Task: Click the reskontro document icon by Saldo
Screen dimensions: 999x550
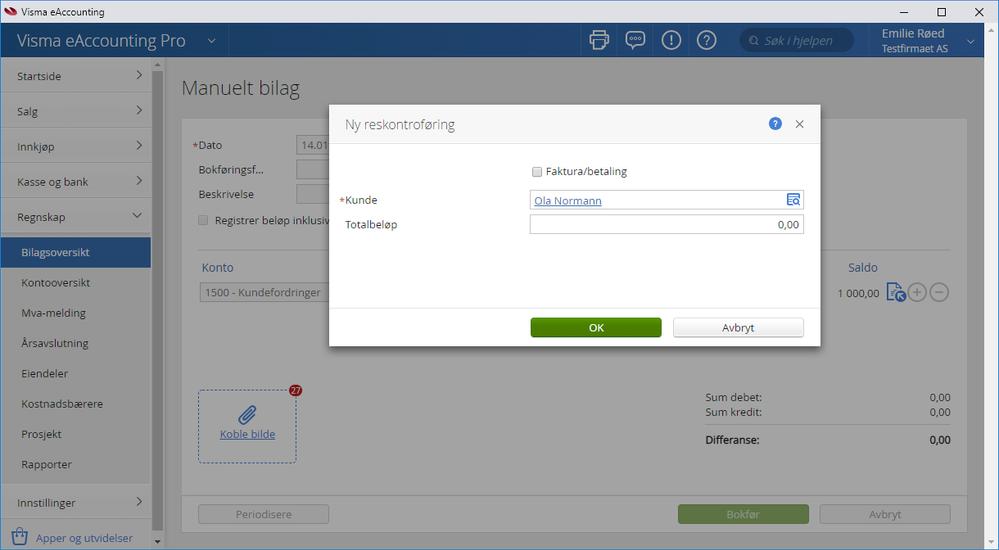Action: pos(896,293)
